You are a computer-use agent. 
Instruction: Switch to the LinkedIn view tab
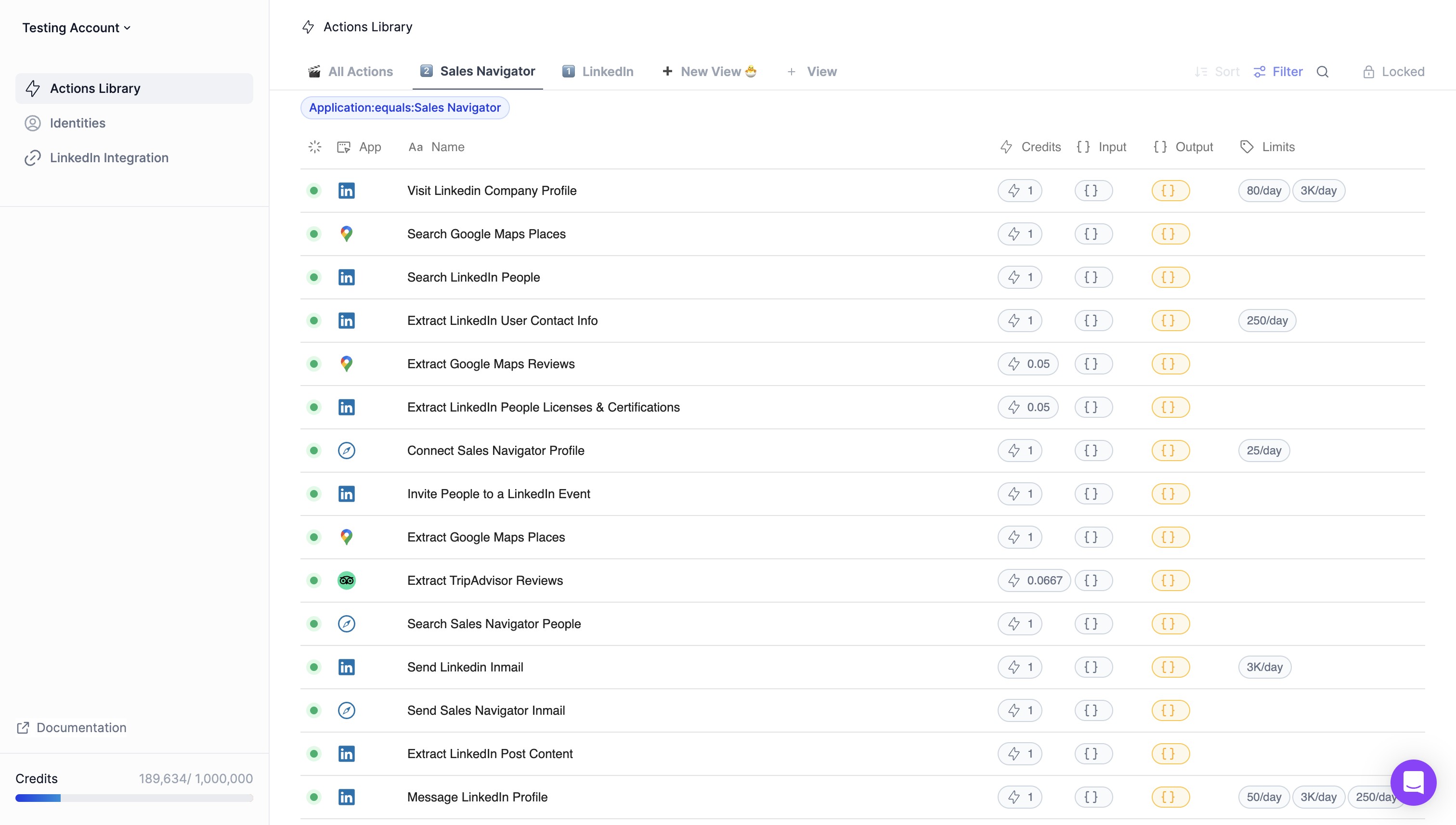[x=598, y=71]
